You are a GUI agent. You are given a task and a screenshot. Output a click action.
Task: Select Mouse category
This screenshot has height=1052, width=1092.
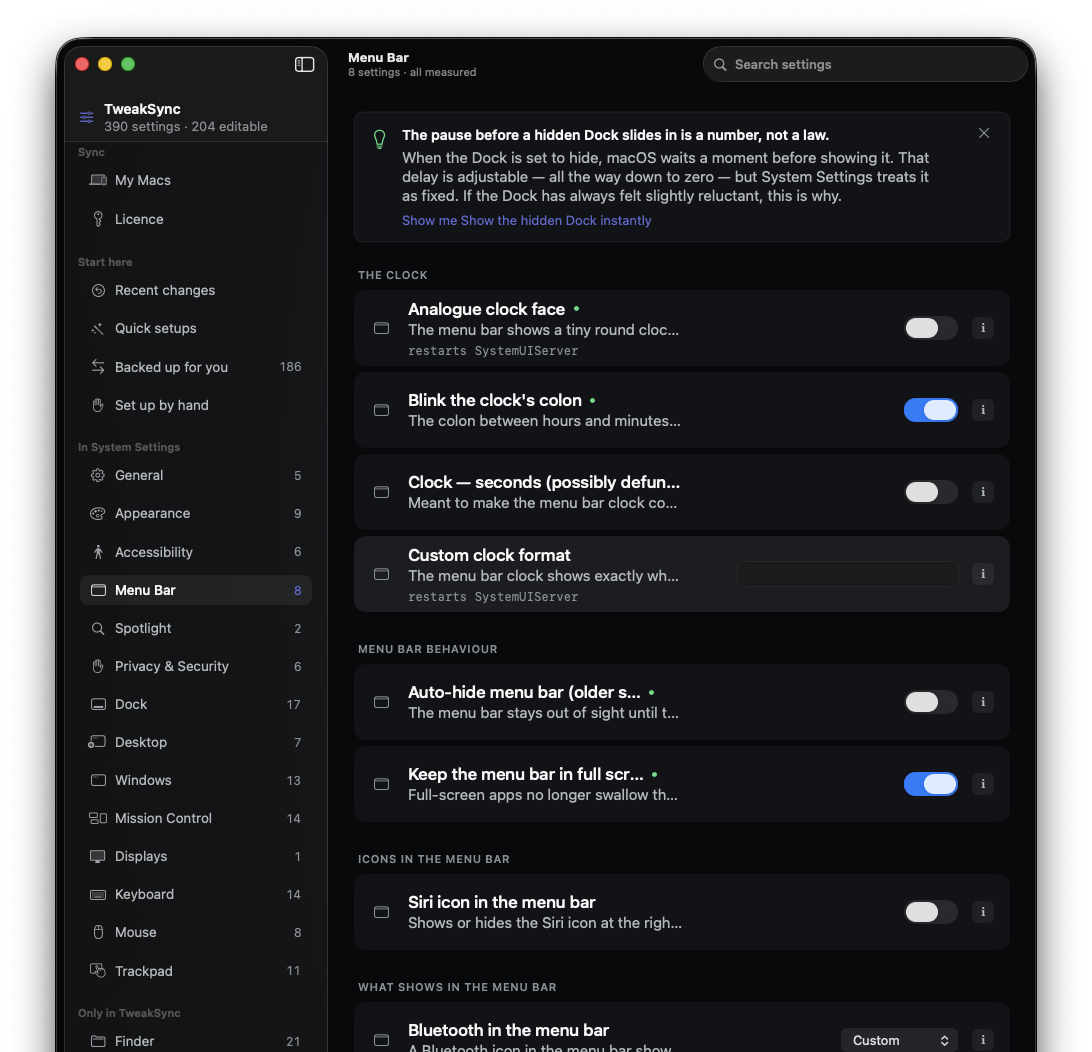point(196,932)
